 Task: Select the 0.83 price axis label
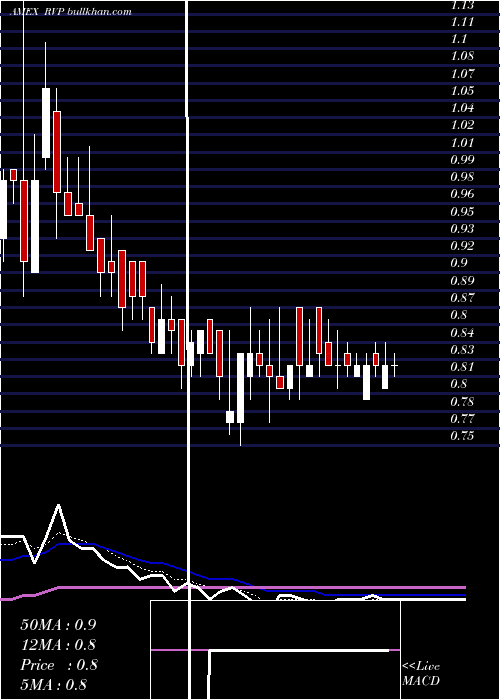coord(462,349)
